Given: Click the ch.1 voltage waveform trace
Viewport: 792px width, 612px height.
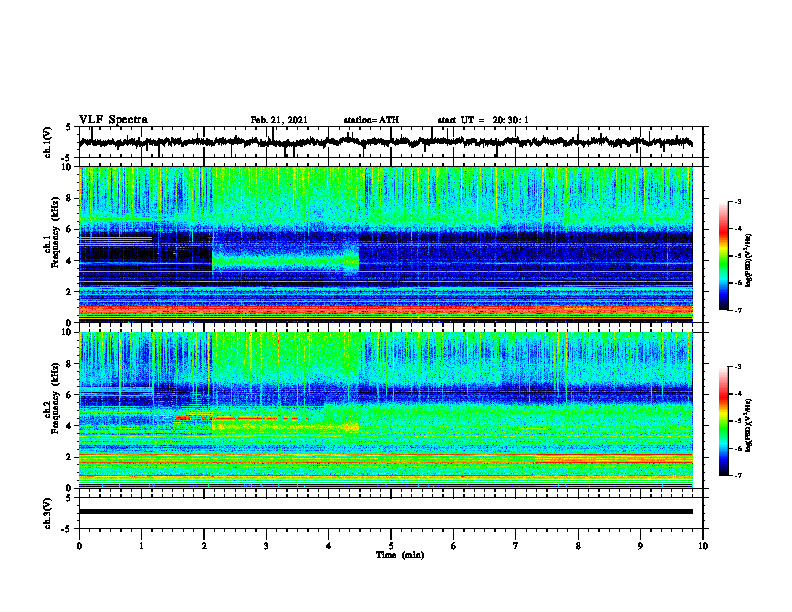Looking at the screenshot, I should [385, 142].
